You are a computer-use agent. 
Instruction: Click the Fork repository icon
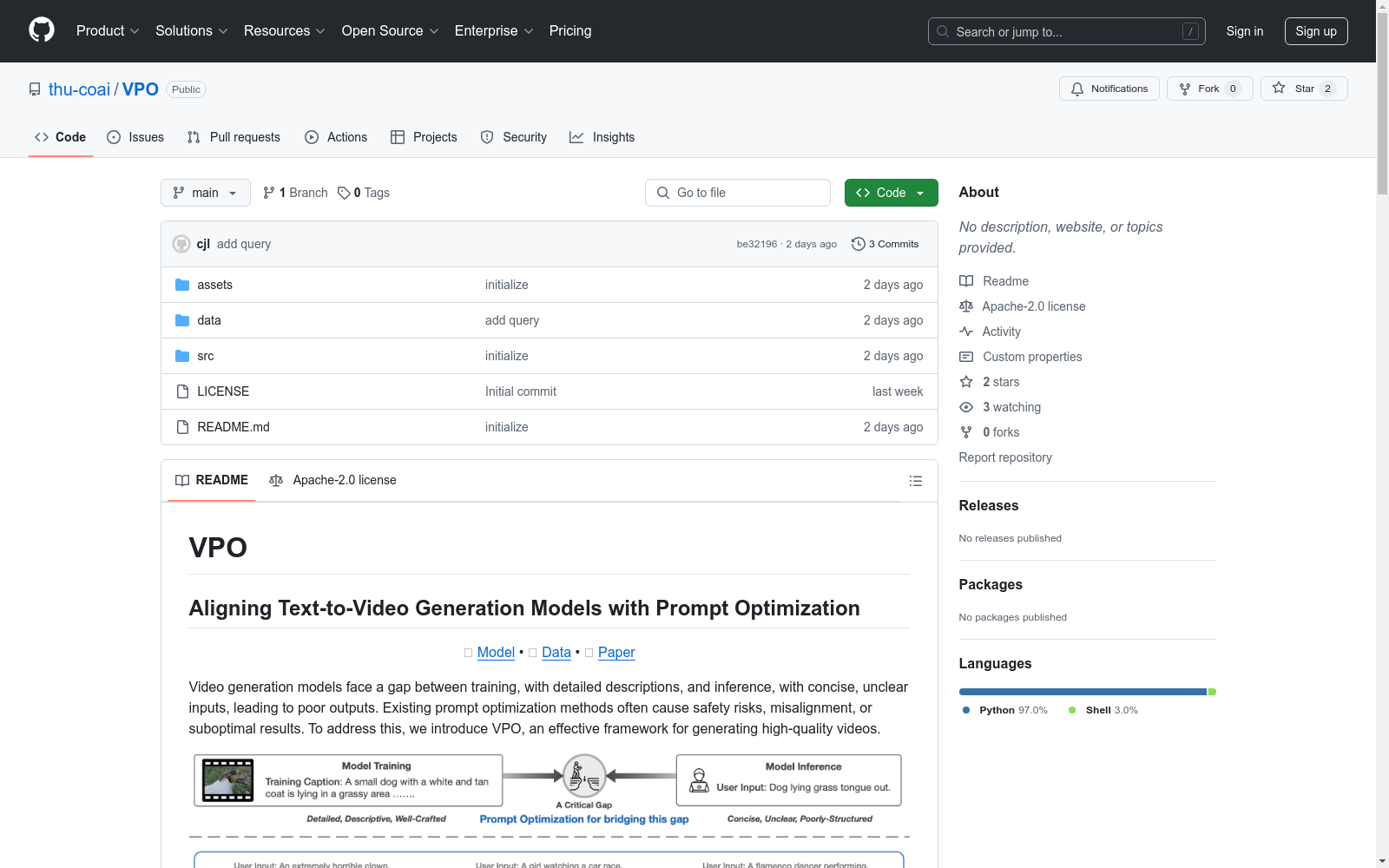click(1185, 89)
